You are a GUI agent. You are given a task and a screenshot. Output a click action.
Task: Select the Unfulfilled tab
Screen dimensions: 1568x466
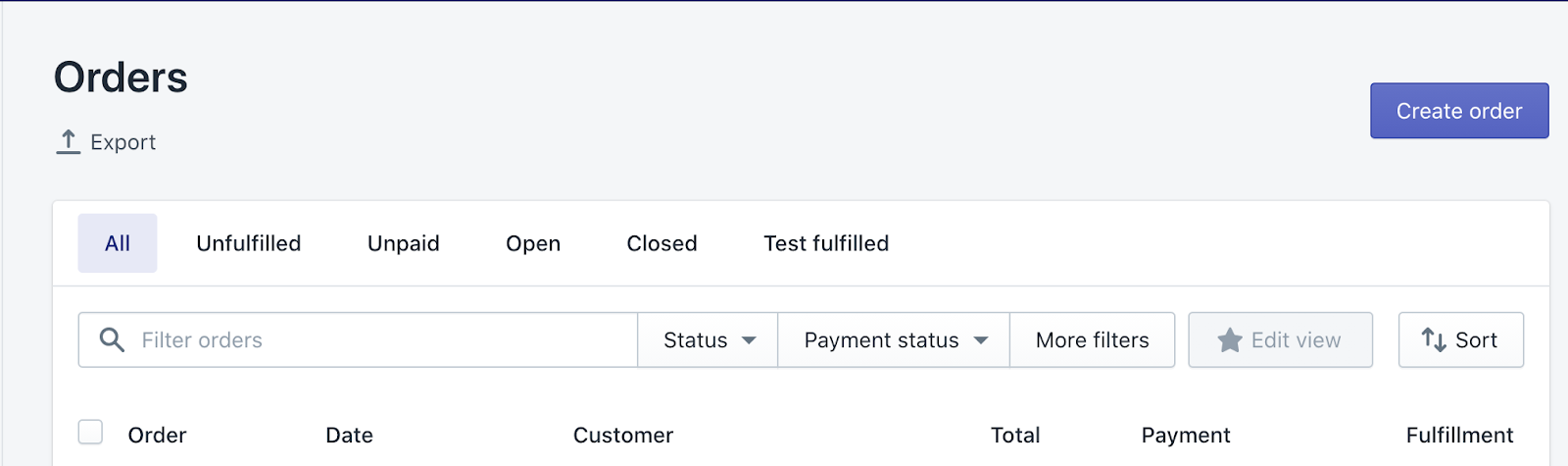tap(249, 243)
